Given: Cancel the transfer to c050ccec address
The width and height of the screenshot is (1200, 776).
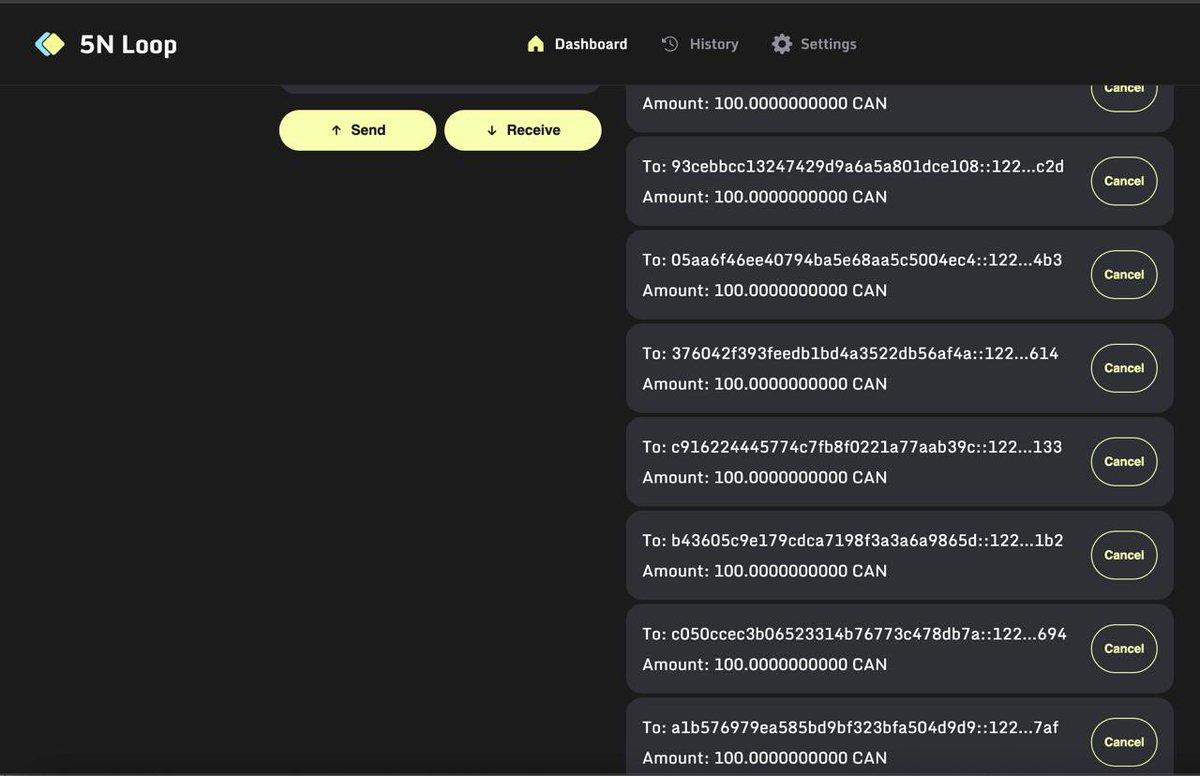Looking at the screenshot, I should [x=1124, y=648].
